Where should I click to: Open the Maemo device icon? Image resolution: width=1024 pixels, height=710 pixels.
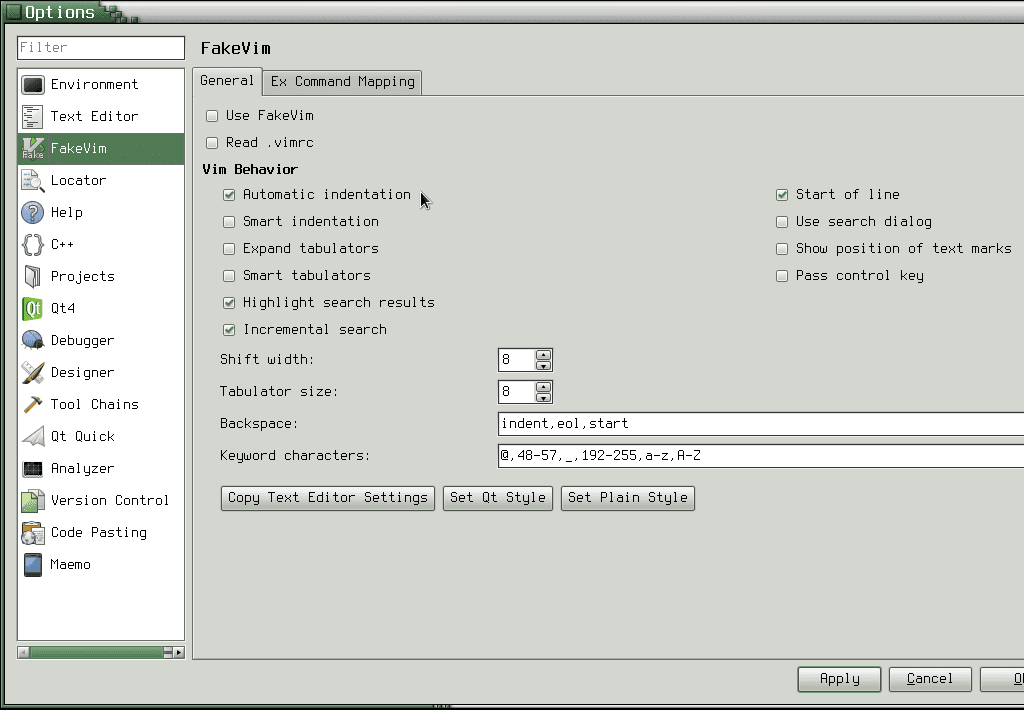click(33, 564)
